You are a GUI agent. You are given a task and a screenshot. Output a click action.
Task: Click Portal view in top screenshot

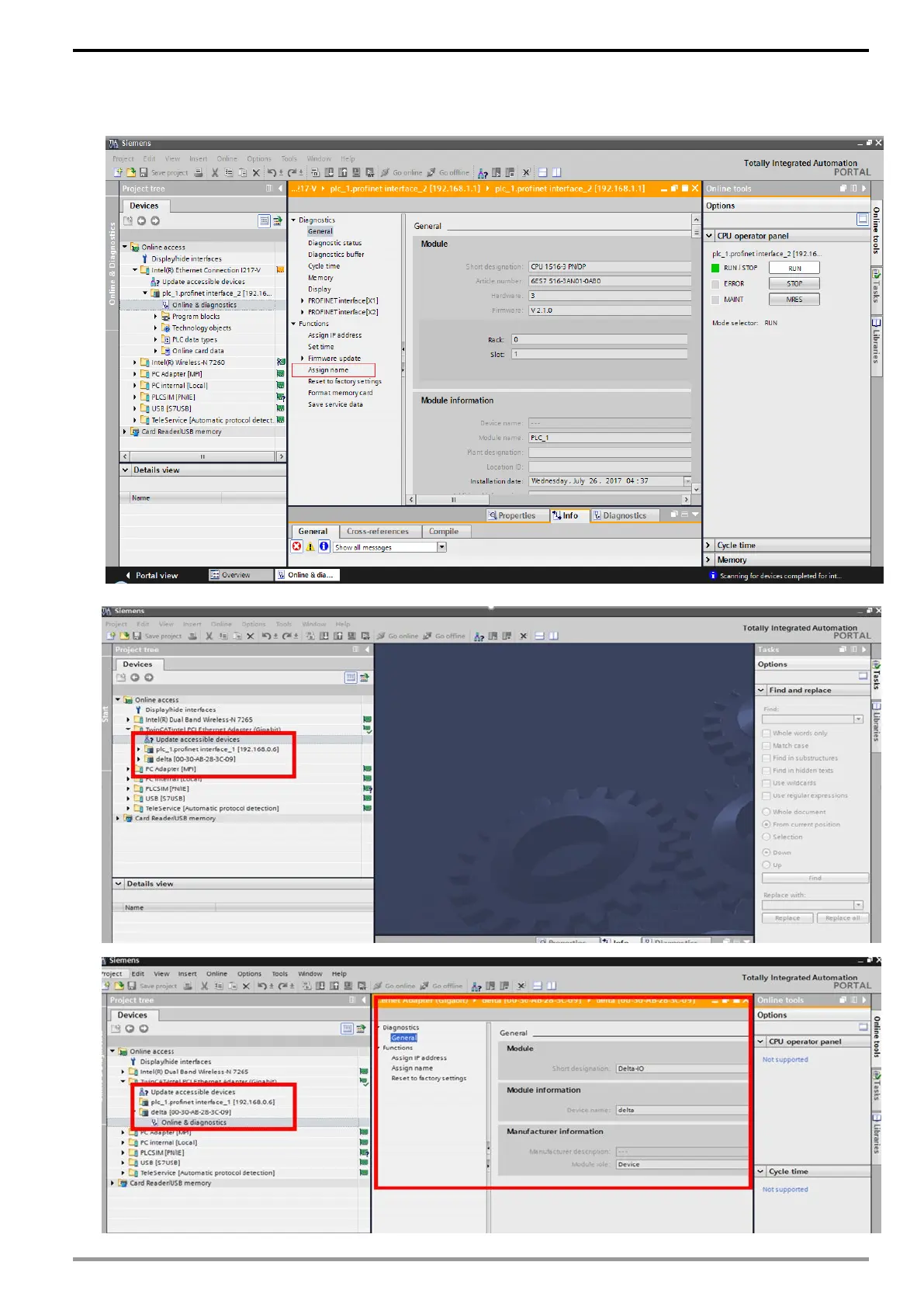coord(151,576)
